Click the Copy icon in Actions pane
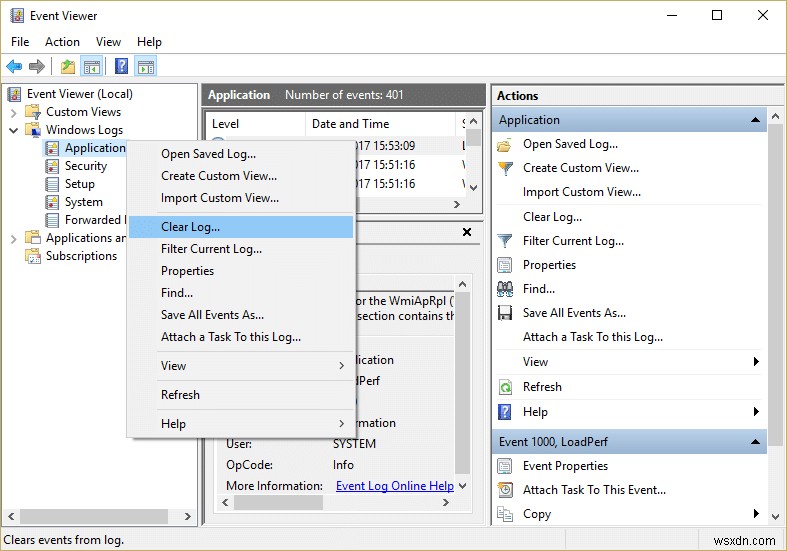 pyautogui.click(x=504, y=514)
